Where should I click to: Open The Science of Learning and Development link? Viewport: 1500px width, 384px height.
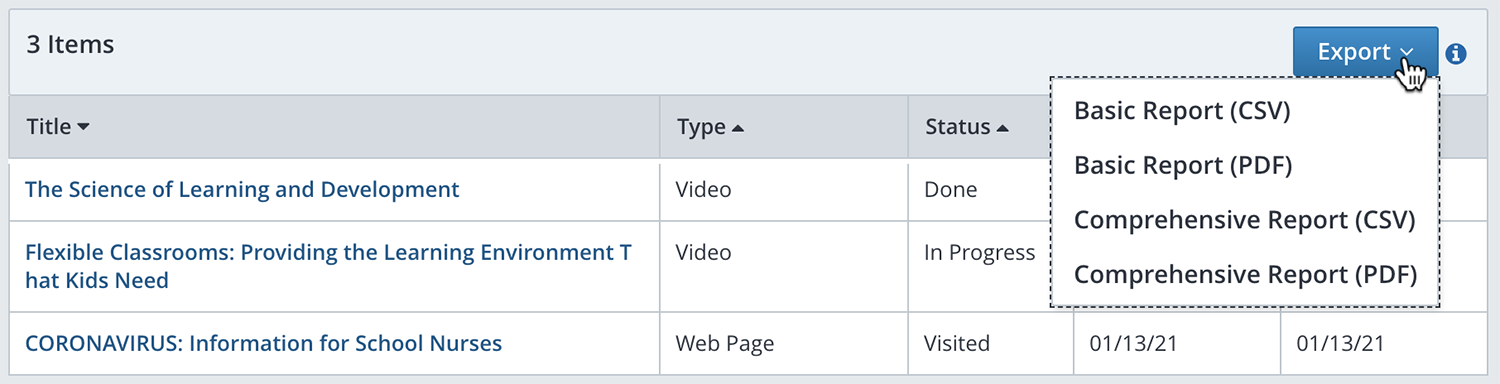(x=242, y=189)
